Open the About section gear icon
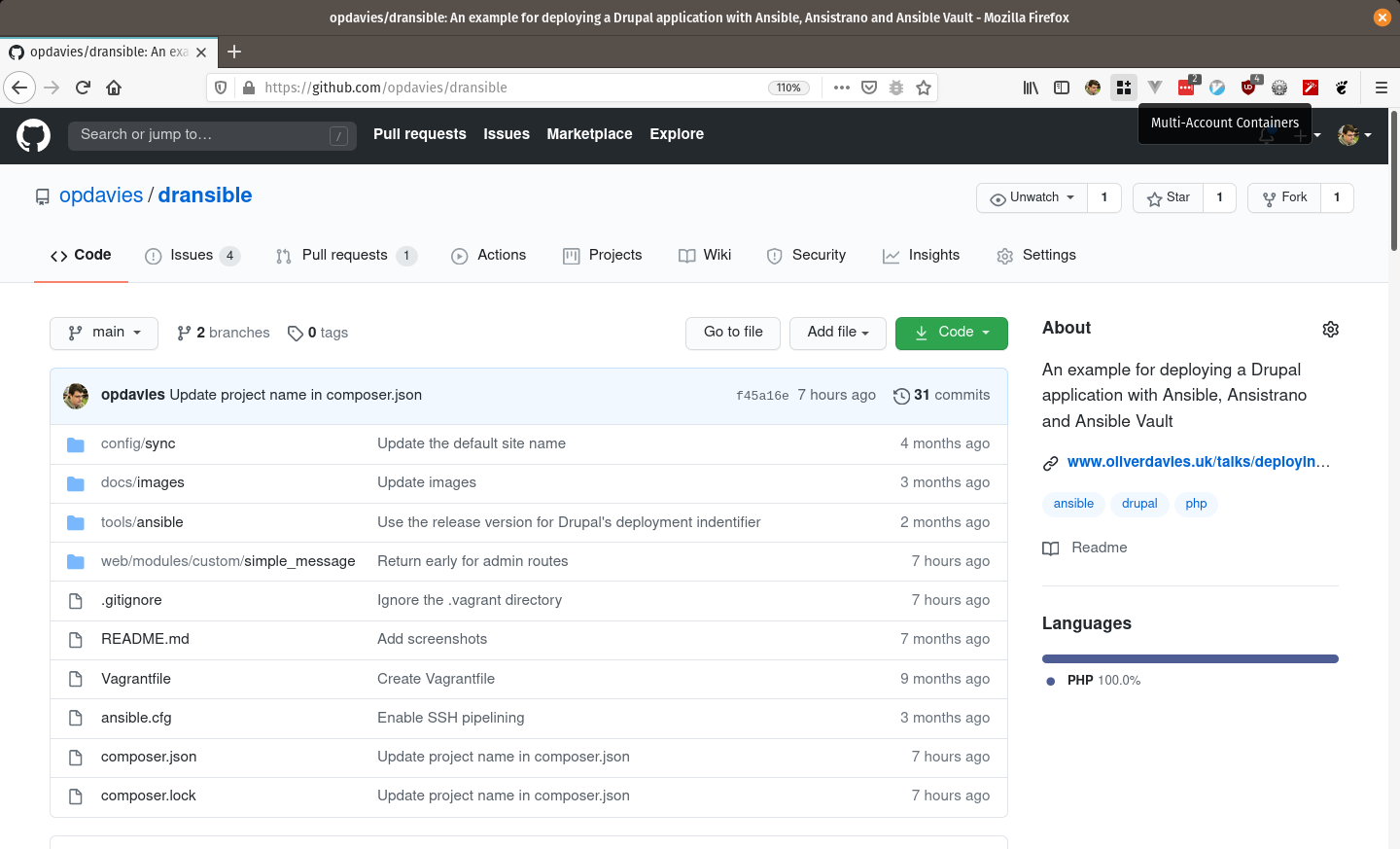This screenshot has width=1400, height=849. pyautogui.click(x=1330, y=330)
